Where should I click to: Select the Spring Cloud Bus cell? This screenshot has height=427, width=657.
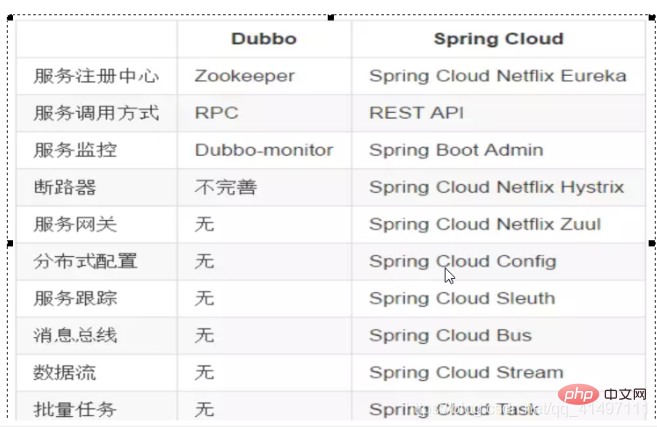(450, 335)
